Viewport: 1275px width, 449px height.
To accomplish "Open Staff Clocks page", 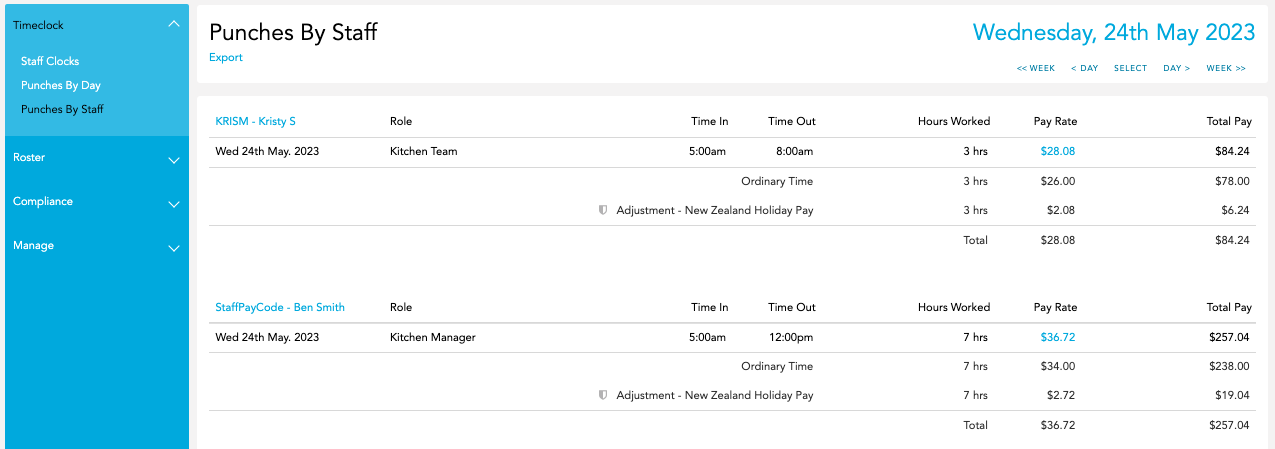I will coord(50,61).
